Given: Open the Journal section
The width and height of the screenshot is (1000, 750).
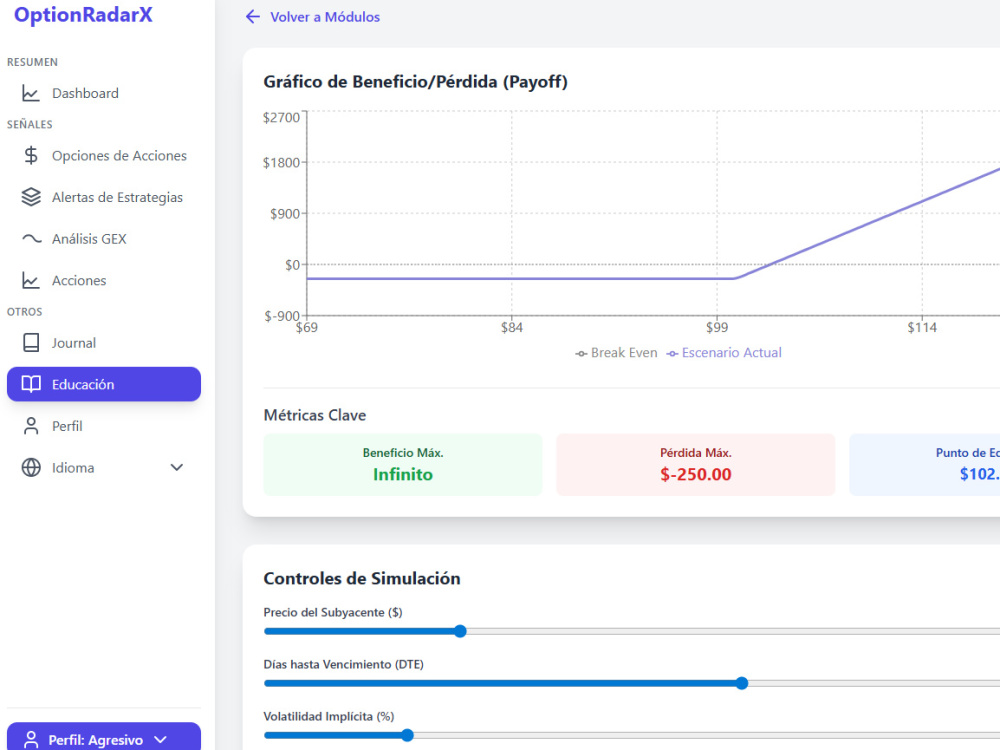Looking at the screenshot, I should point(104,342).
